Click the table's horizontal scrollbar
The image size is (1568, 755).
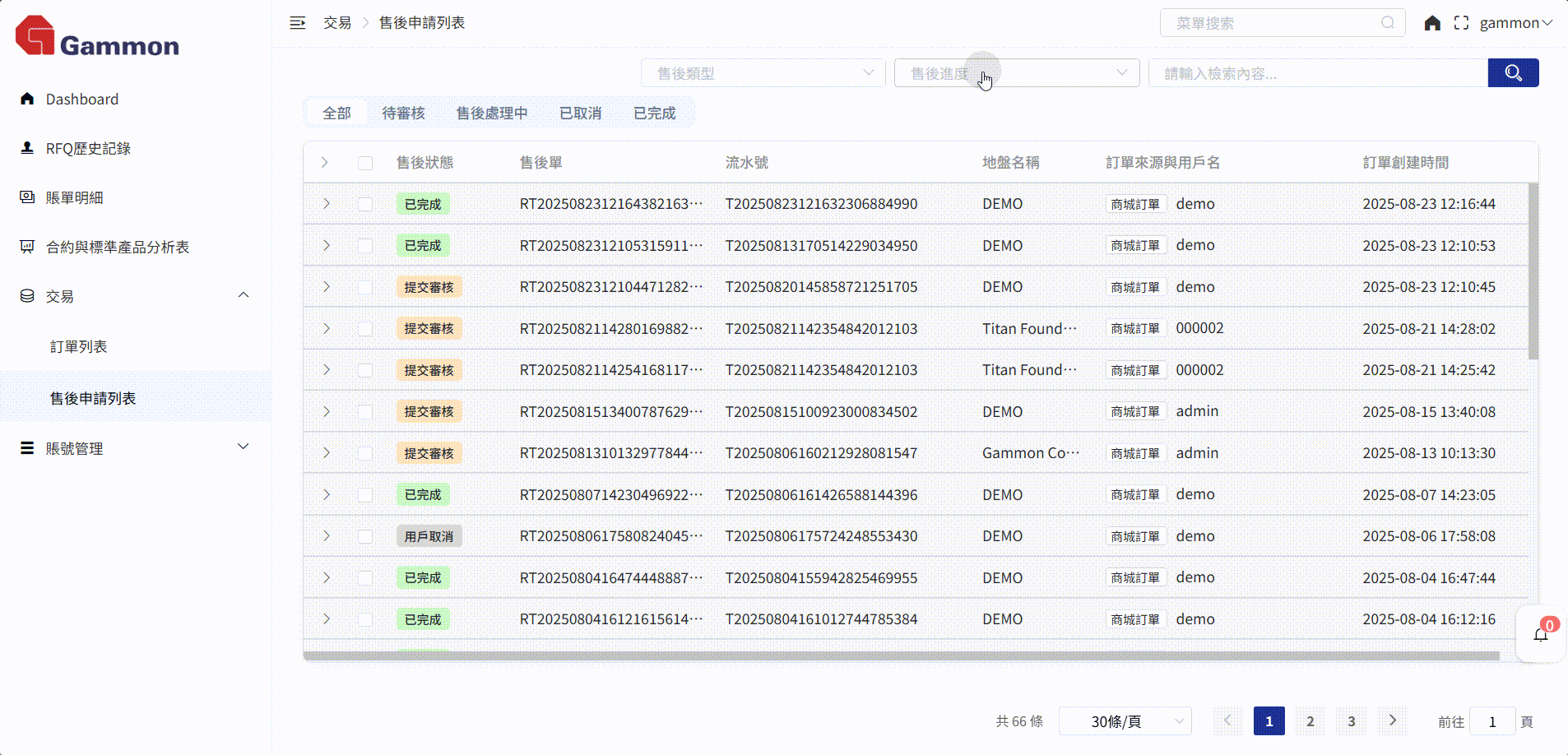click(901, 656)
